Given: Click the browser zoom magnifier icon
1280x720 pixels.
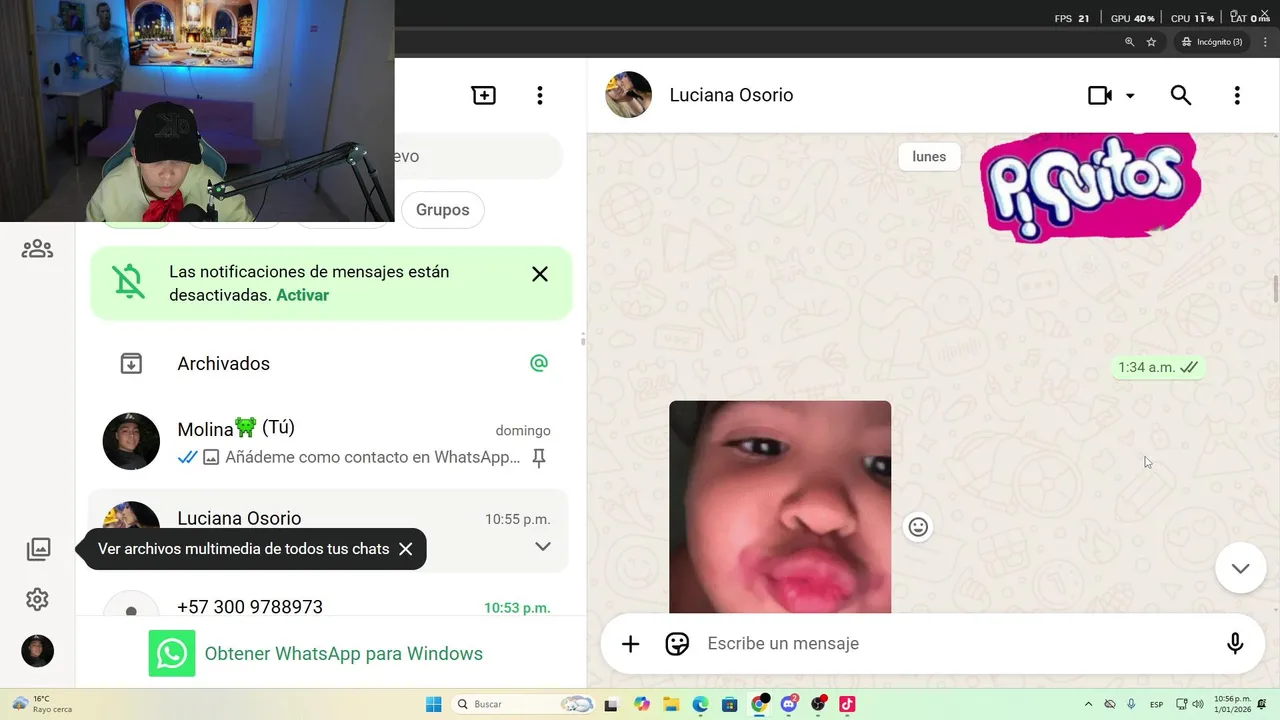Looking at the screenshot, I should click(x=1129, y=42).
